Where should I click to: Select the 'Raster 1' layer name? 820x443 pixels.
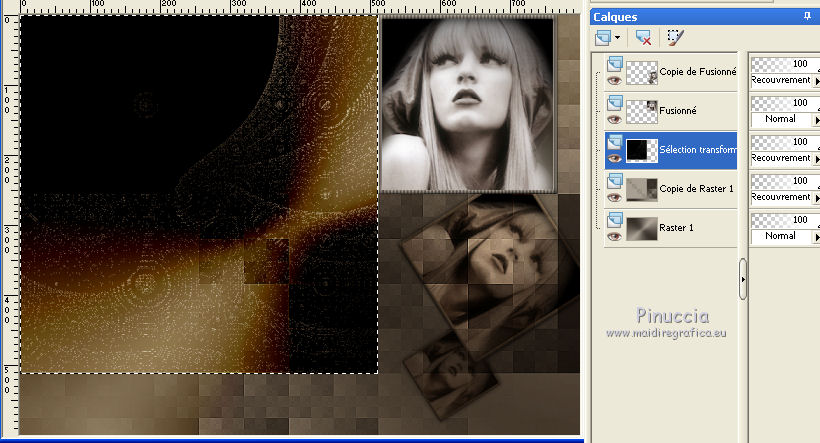[x=676, y=228]
